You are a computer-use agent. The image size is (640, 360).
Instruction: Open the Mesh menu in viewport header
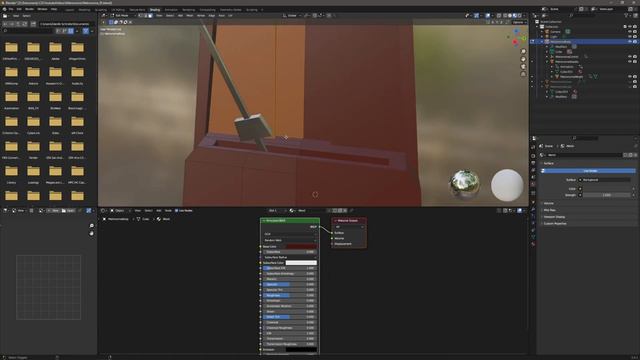pyautogui.click(x=190, y=16)
